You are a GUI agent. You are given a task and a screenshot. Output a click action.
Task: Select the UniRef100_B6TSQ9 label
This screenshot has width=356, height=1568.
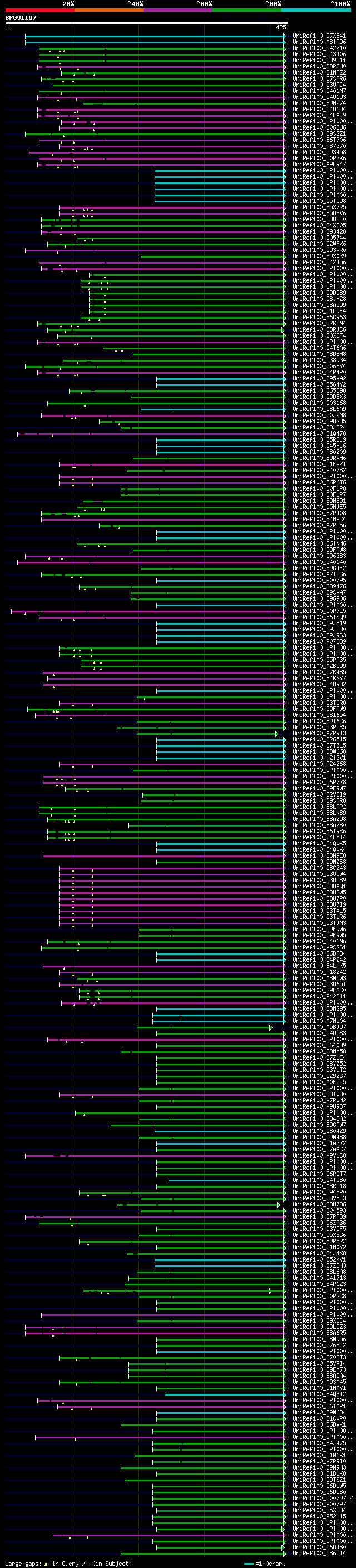(319, 617)
